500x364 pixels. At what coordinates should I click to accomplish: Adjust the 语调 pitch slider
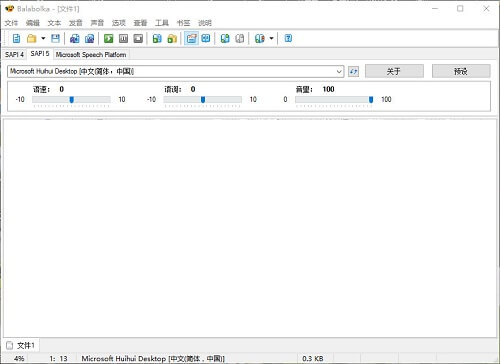coord(203,99)
